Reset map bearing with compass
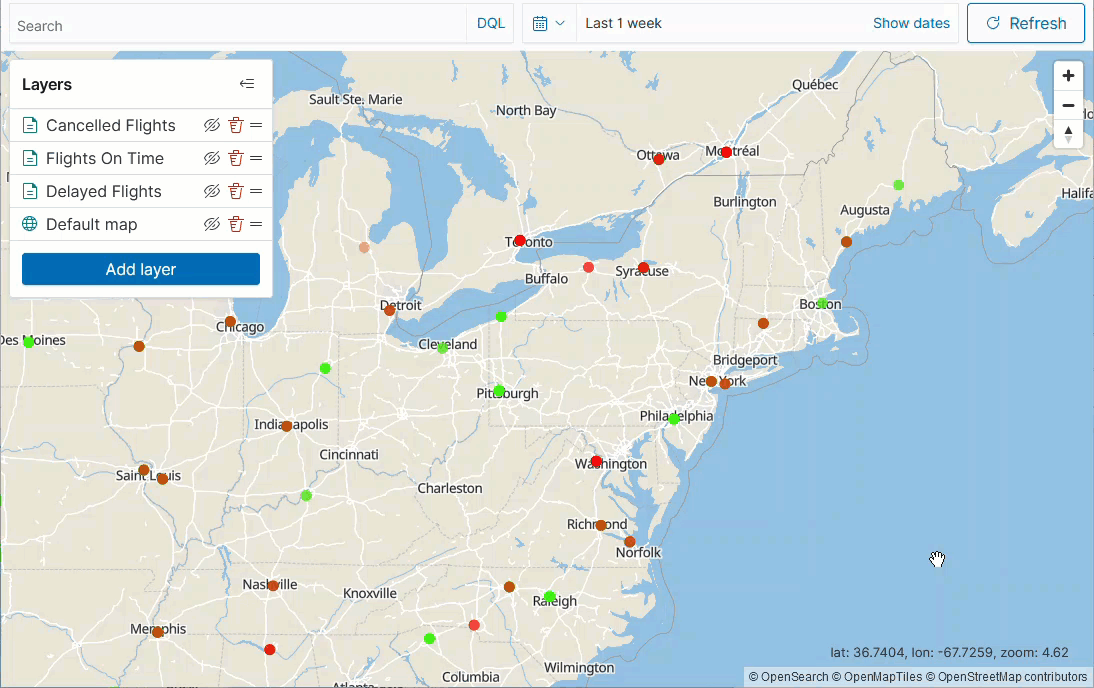This screenshot has height=688, width=1094. 1068,133
